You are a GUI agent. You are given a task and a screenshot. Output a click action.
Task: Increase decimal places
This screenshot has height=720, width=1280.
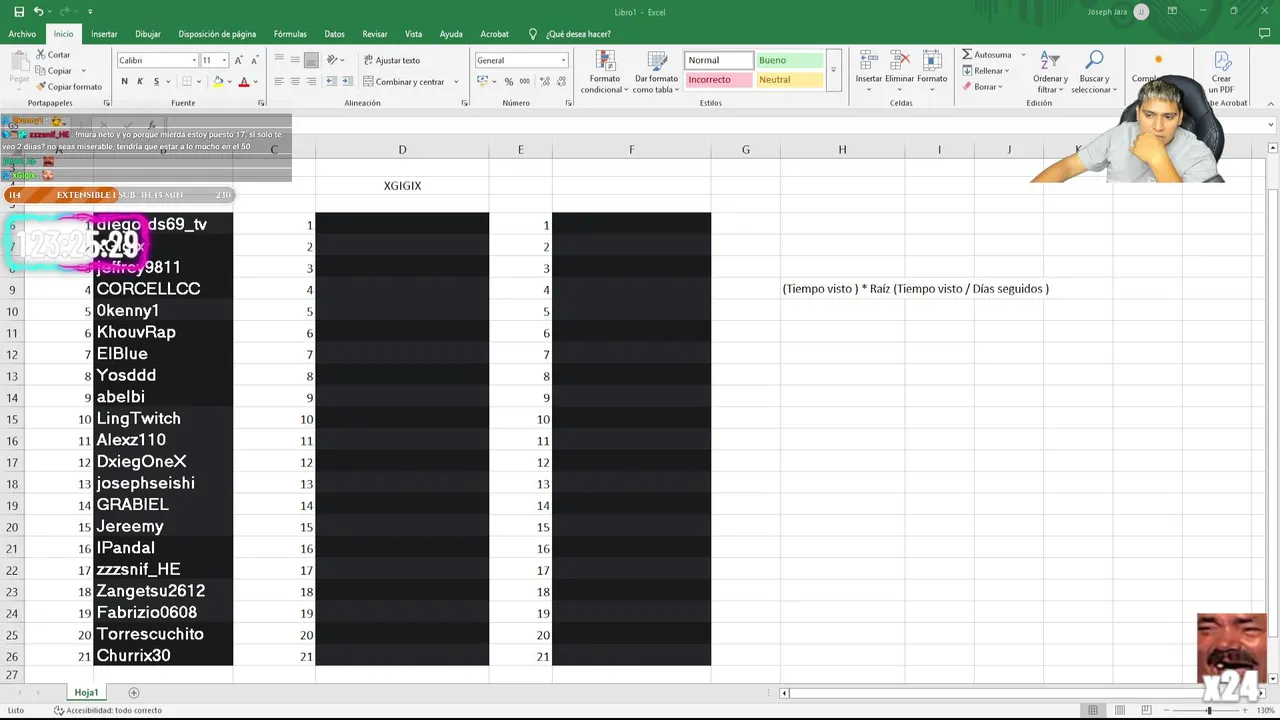(544, 82)
